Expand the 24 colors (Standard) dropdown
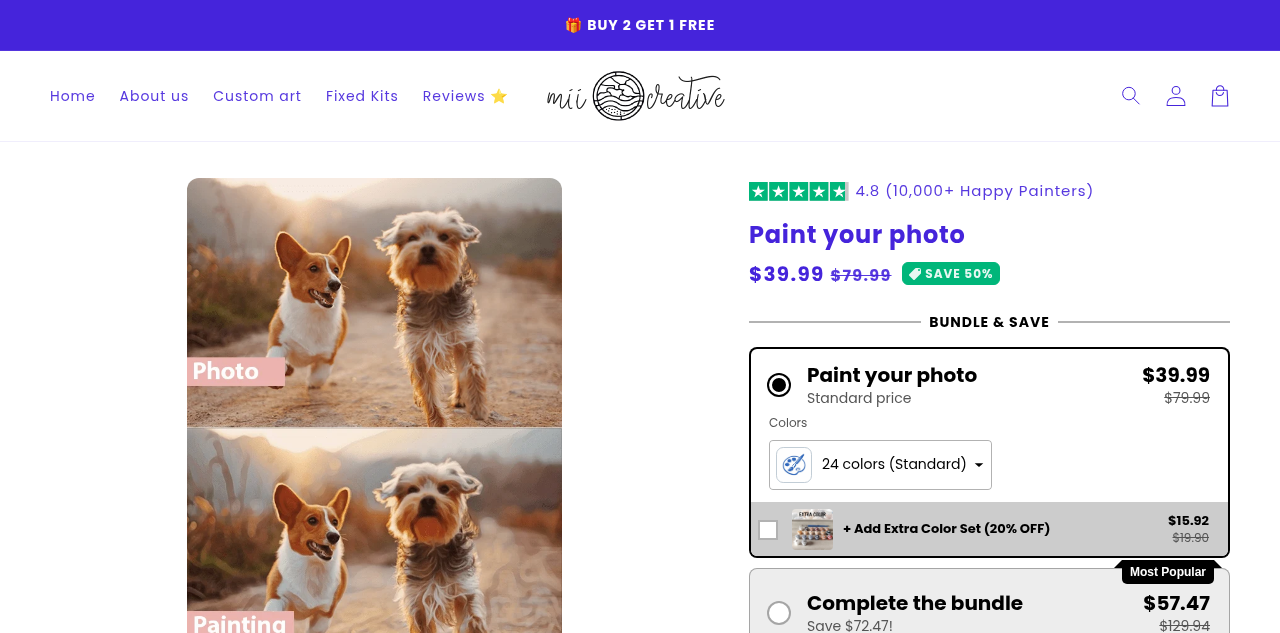This screenshot has width=1280, height=633. (x=880, y=465)
